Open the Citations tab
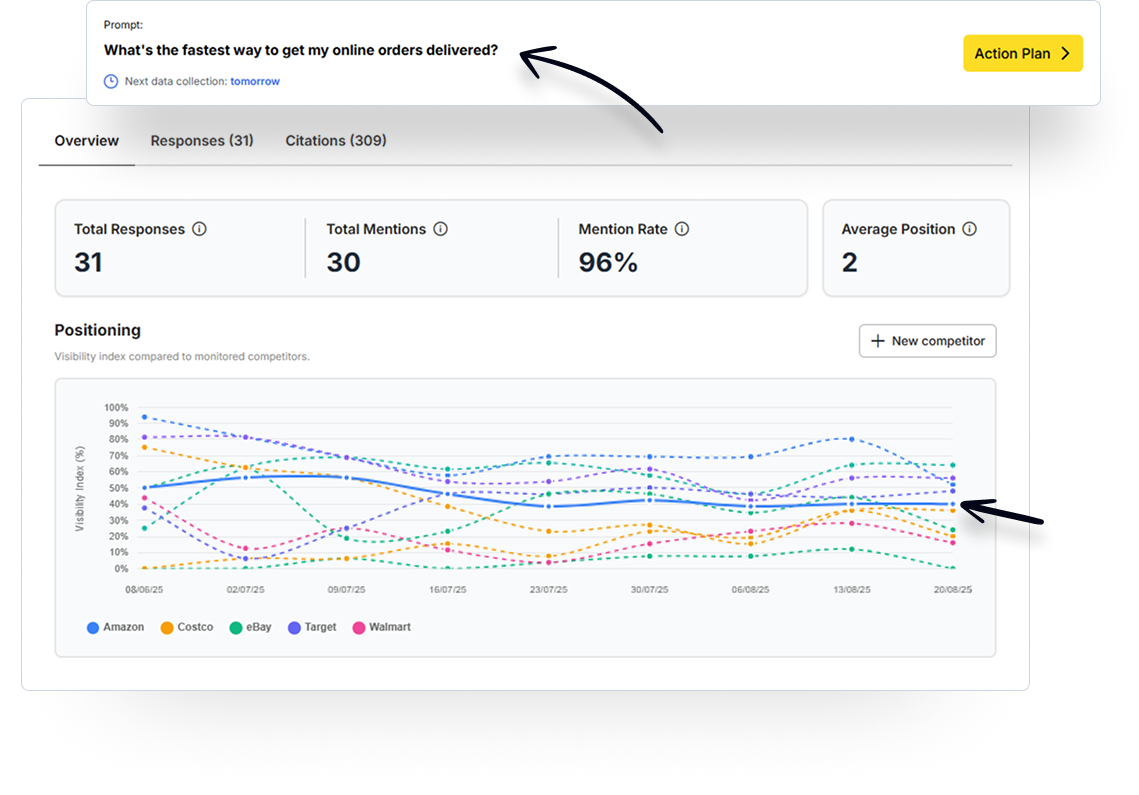The width and height of the screenshot is (1139, 795). pos(335,140)
